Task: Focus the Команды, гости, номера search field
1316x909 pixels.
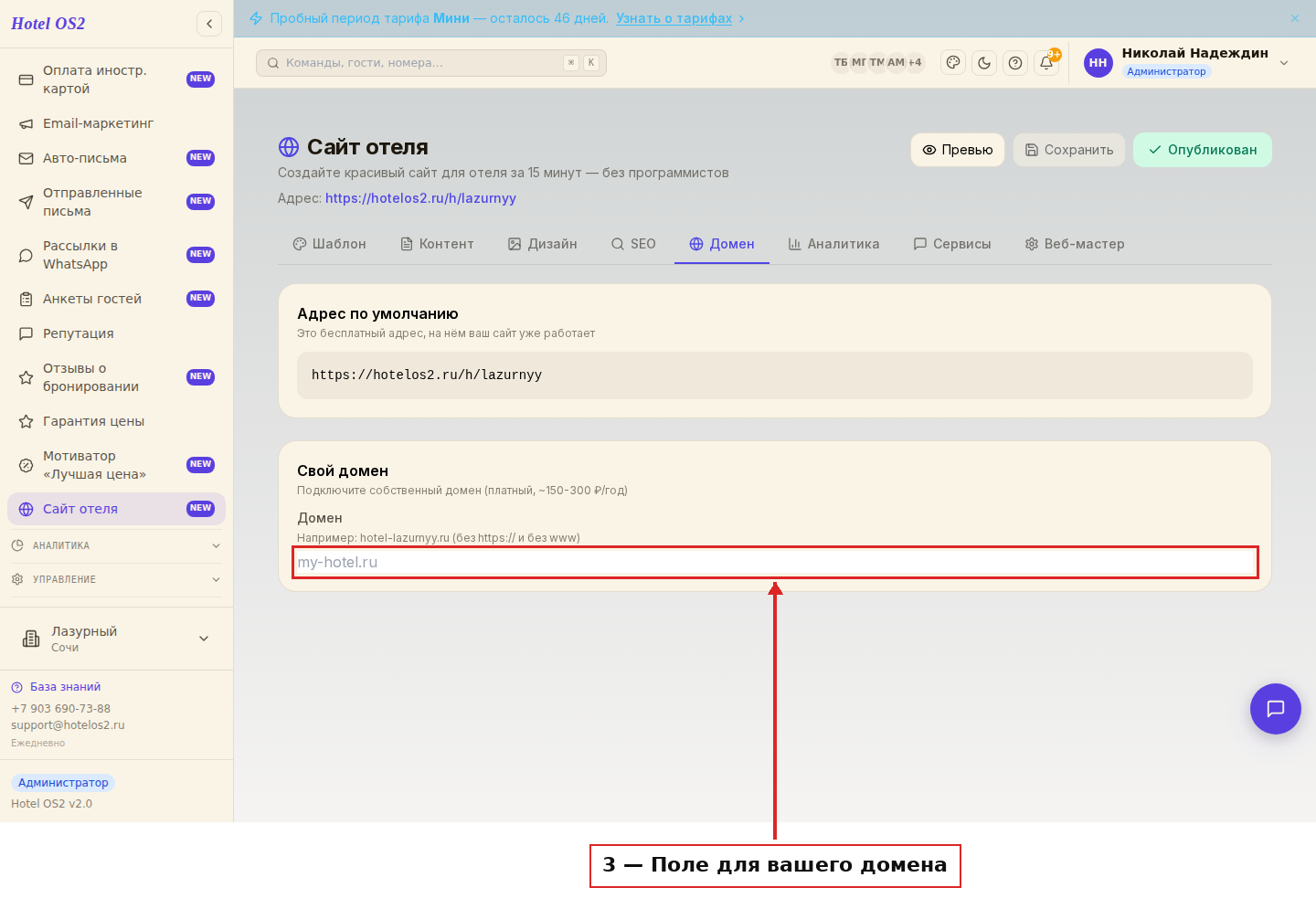Action: [x=431, y=63]
